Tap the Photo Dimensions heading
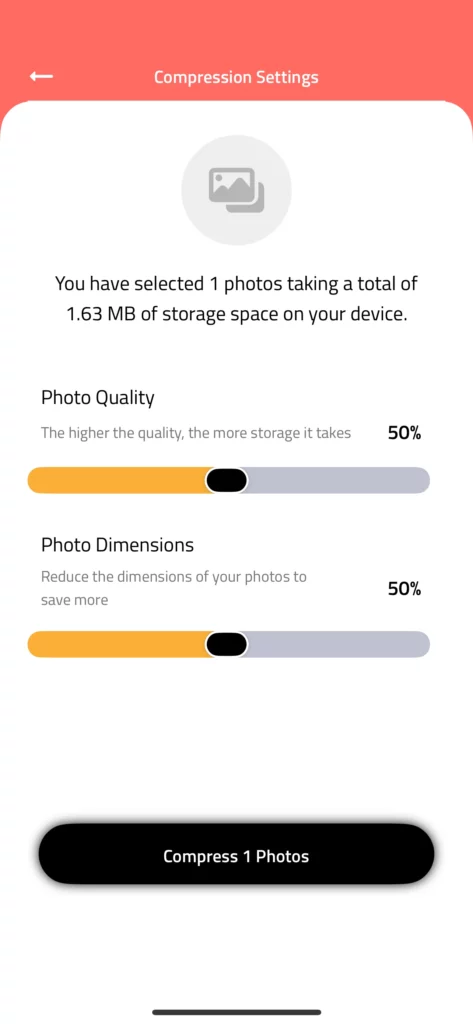Screen dimensions: 473x1024 point(118,545)
